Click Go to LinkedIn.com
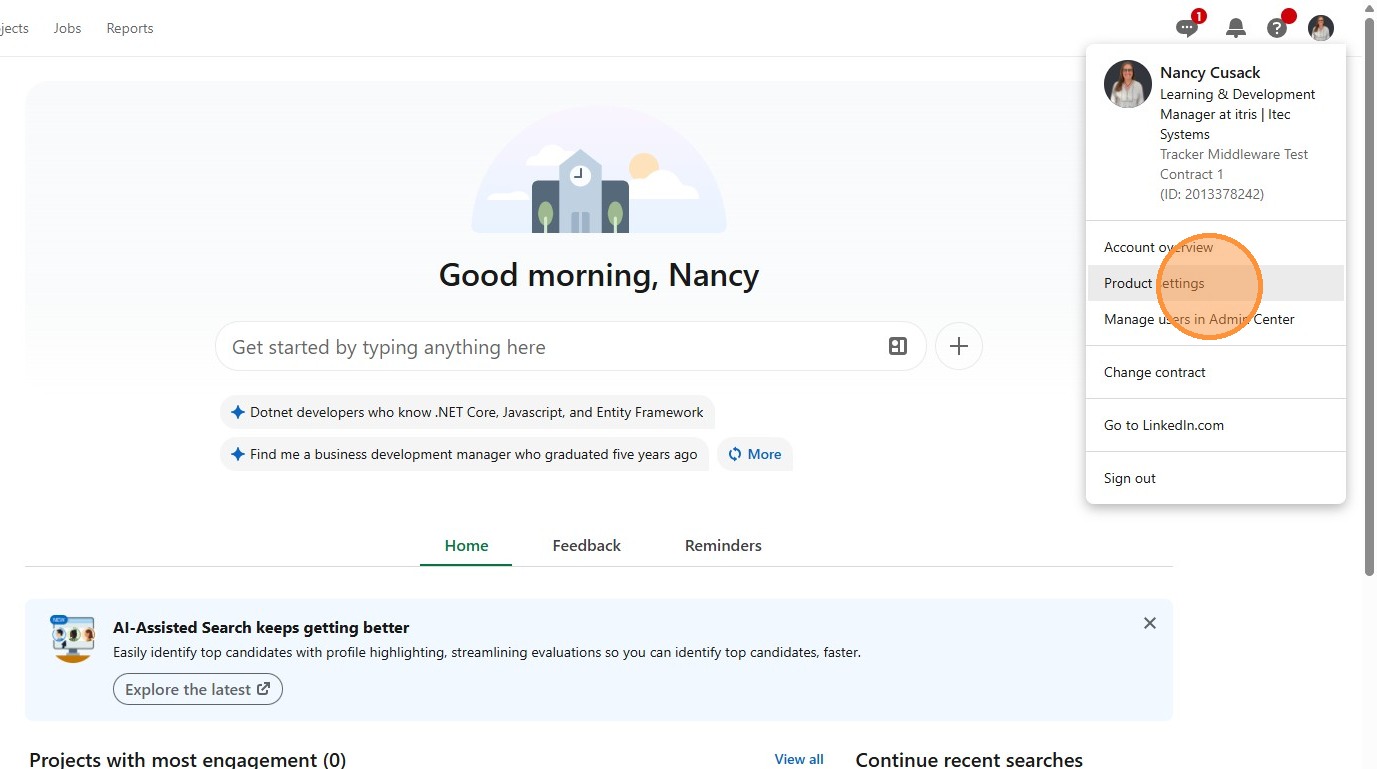 [1163, 425]
